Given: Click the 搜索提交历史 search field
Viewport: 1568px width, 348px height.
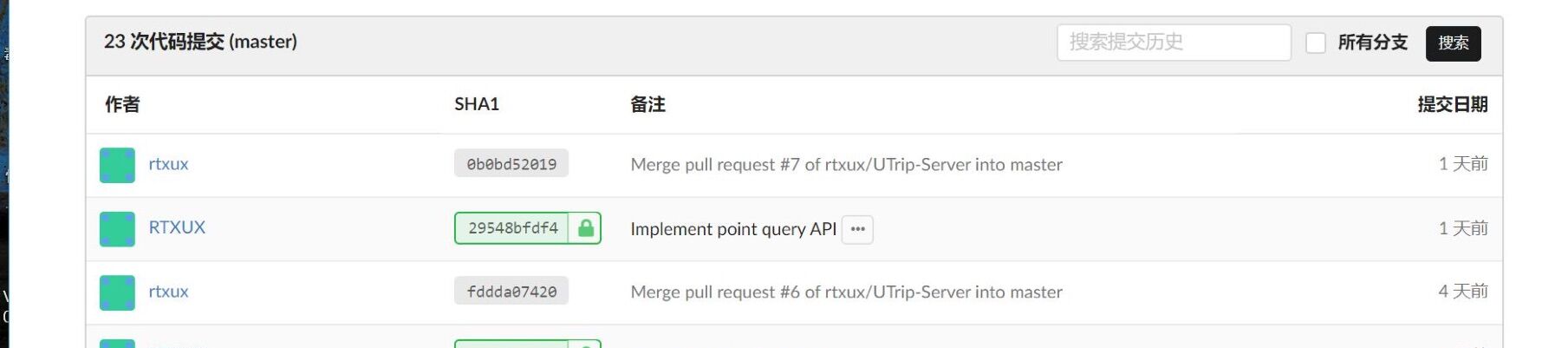Looking at the screenshot, I should [x=1173, y=43].
